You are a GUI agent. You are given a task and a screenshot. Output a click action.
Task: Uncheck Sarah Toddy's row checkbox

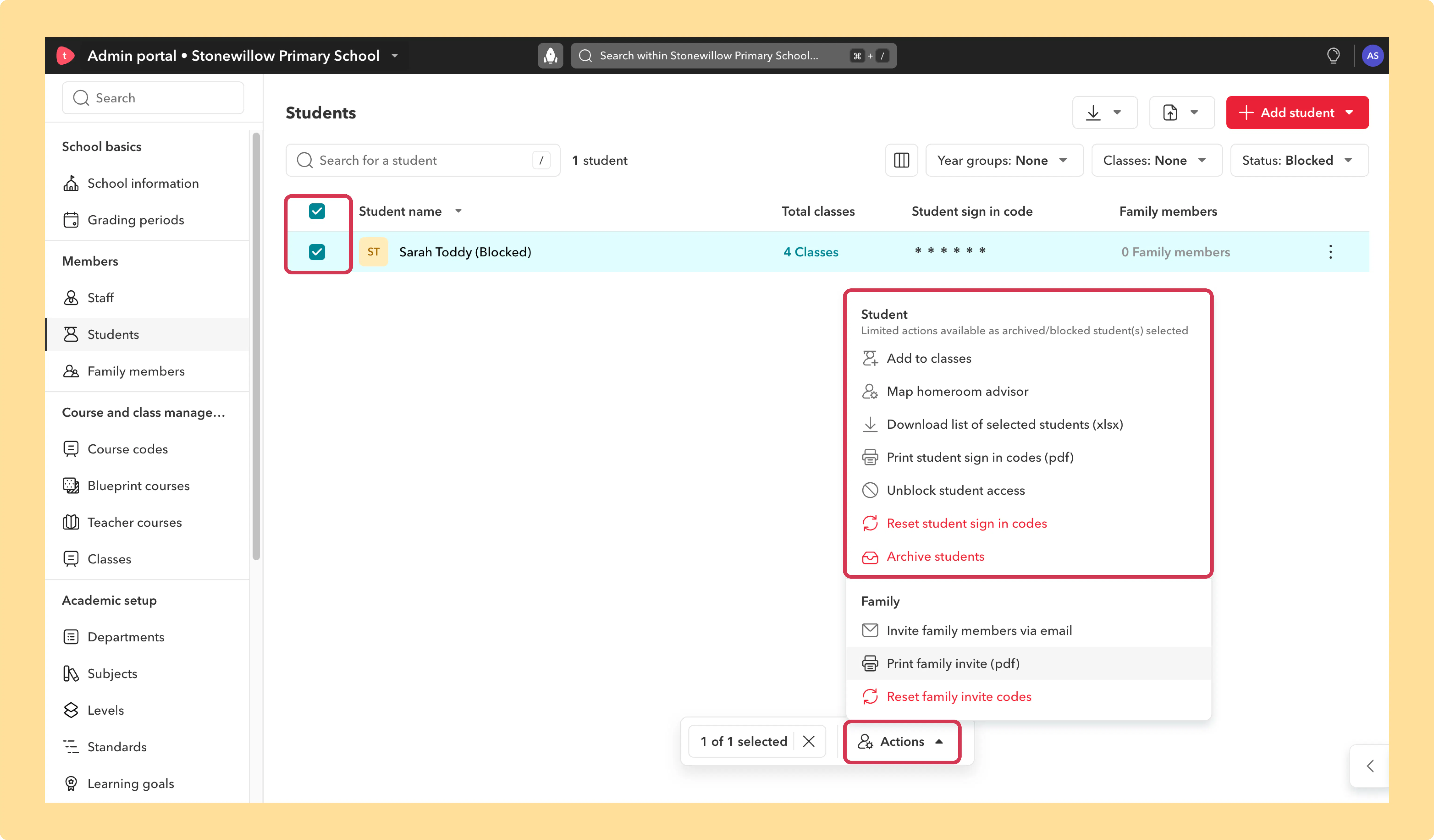[x=317, y=252]
